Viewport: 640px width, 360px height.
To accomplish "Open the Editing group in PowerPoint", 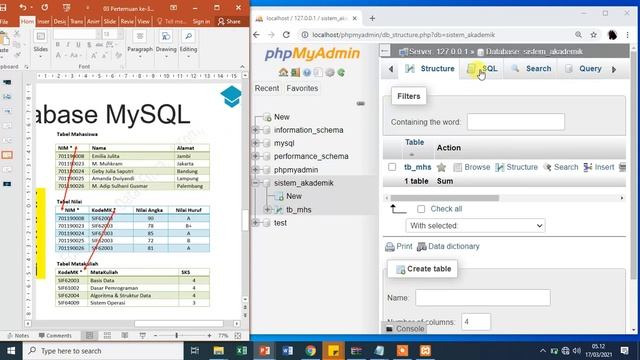I will [188, 44].
